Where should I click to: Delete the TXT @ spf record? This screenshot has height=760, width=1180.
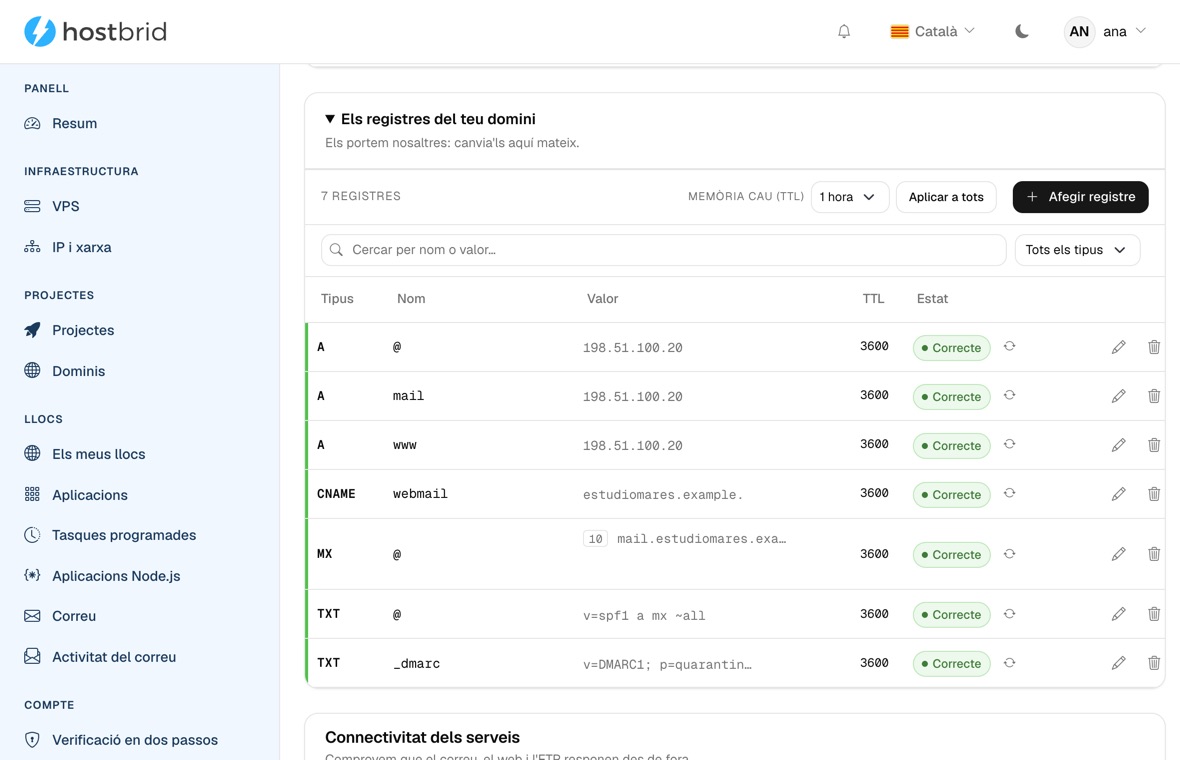point(1154,614)
